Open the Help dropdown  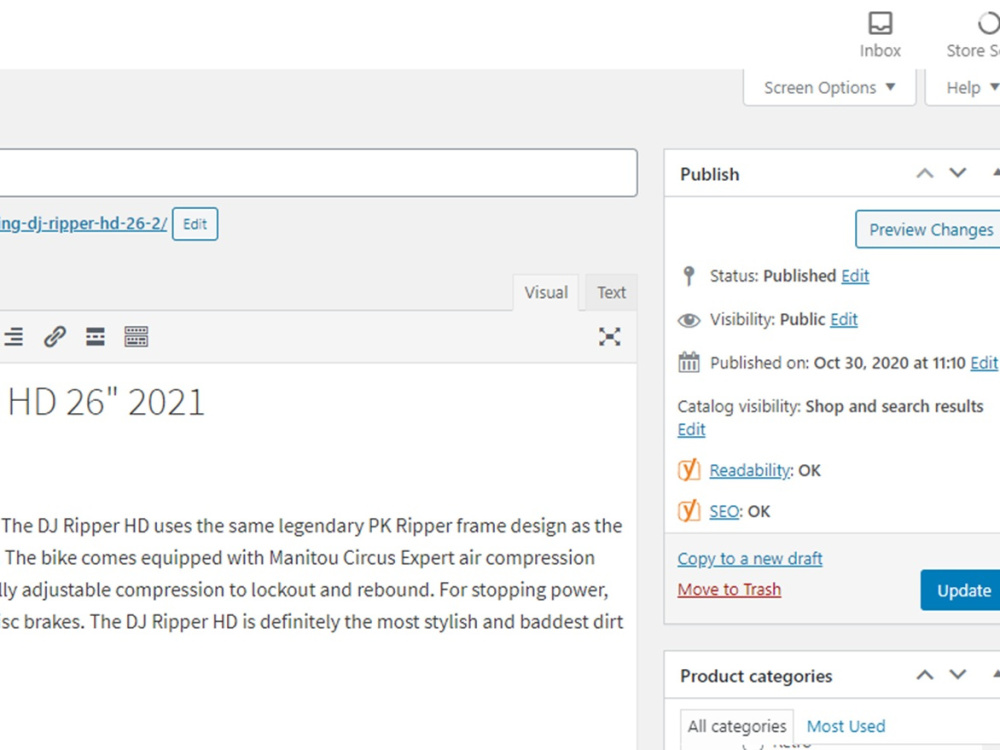[x=964, y=87]
